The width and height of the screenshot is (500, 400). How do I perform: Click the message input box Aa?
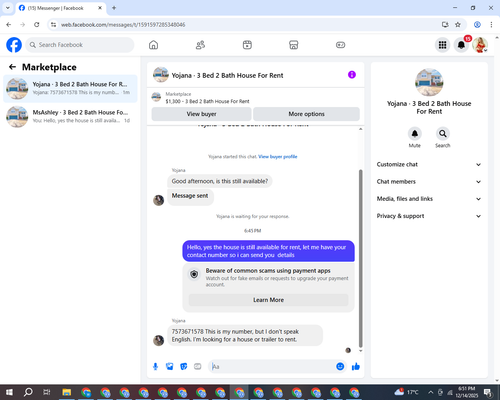[x=272, y=367]
